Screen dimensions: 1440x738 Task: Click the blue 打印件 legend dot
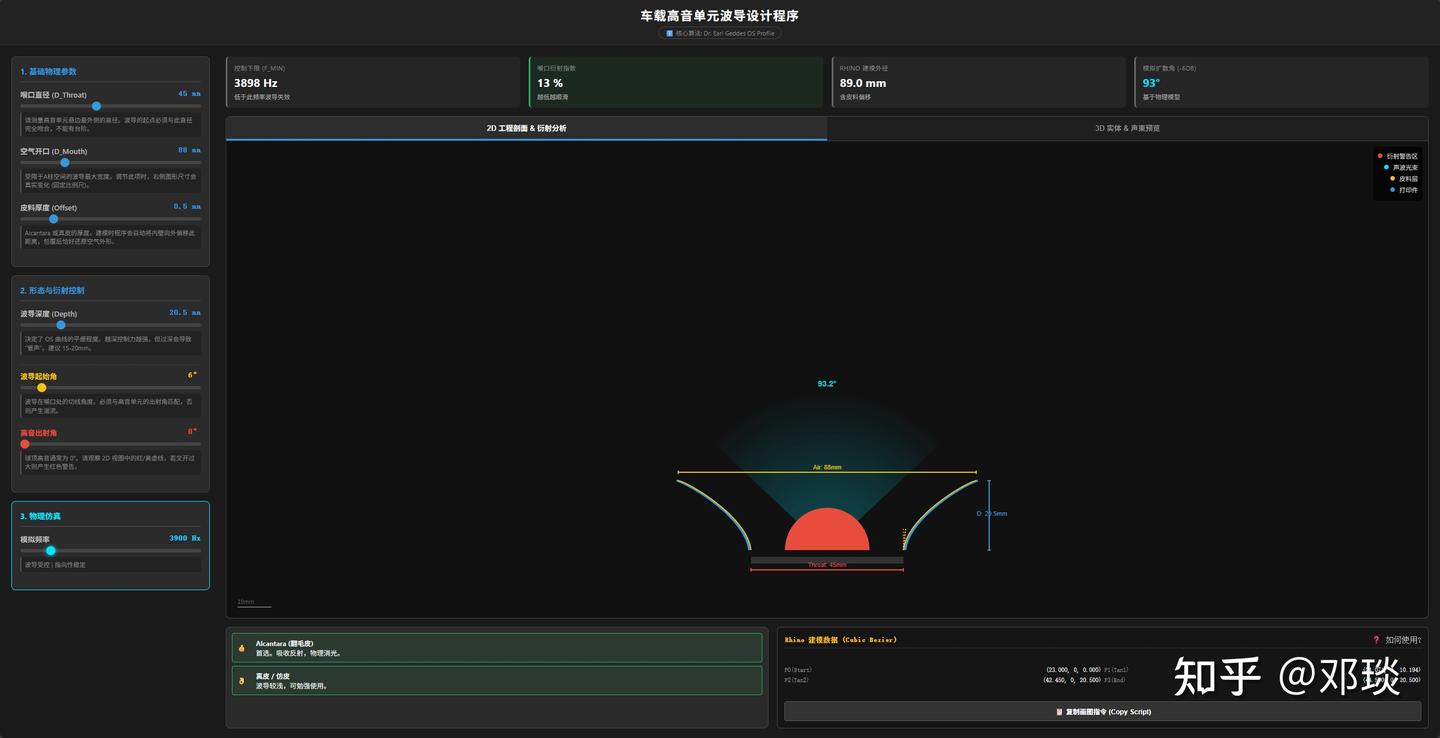(1392, 189)
